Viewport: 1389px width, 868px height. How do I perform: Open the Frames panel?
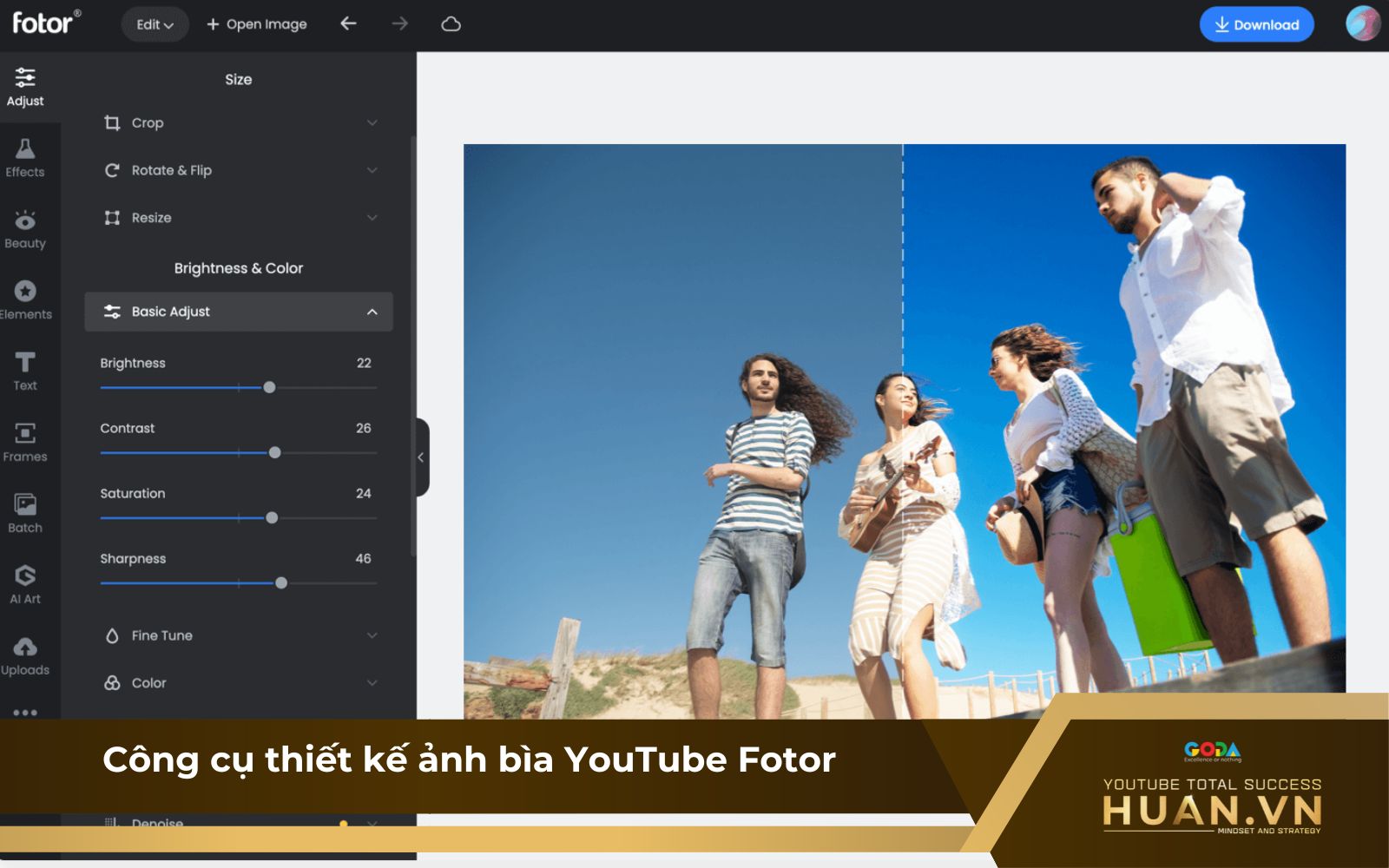coord(25,443)
